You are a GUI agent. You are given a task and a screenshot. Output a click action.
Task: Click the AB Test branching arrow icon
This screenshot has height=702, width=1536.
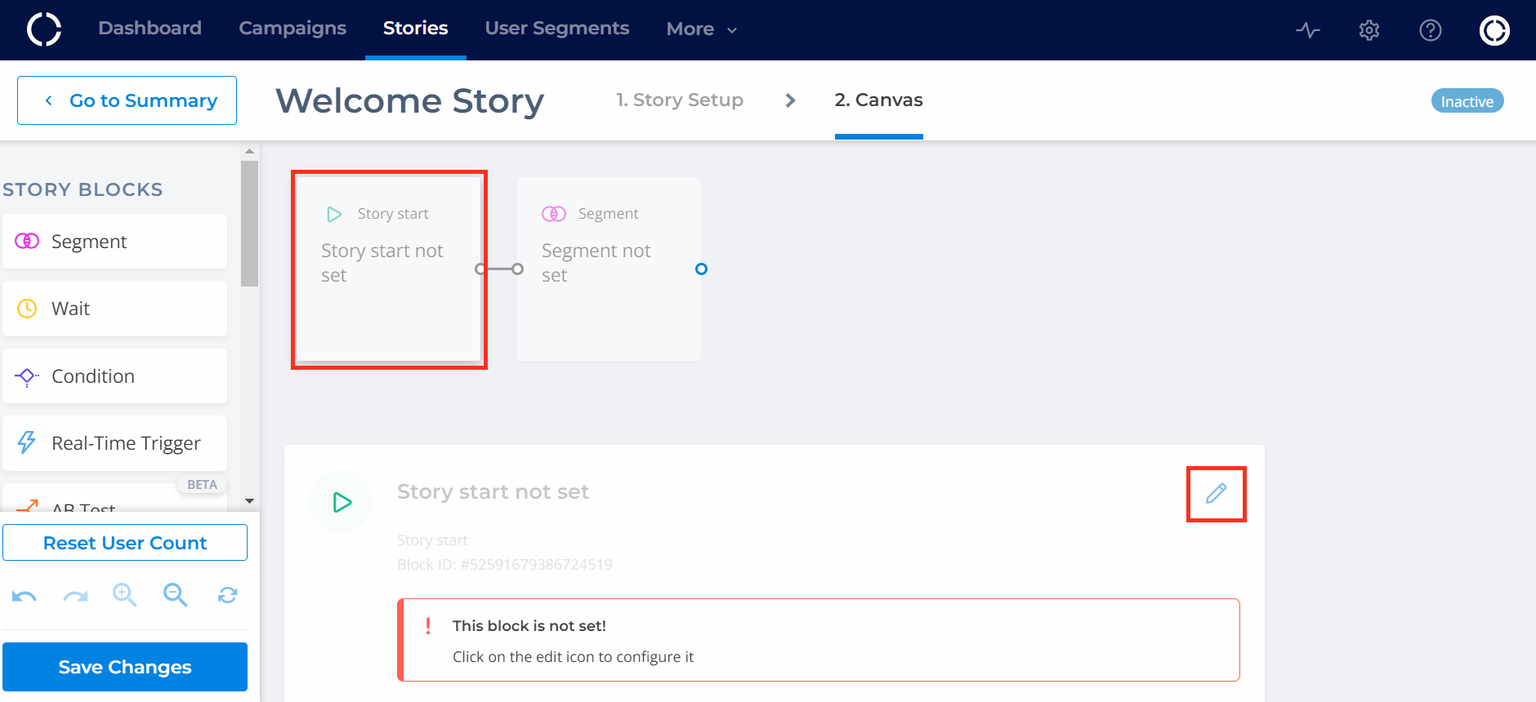[x=27, y=508]
